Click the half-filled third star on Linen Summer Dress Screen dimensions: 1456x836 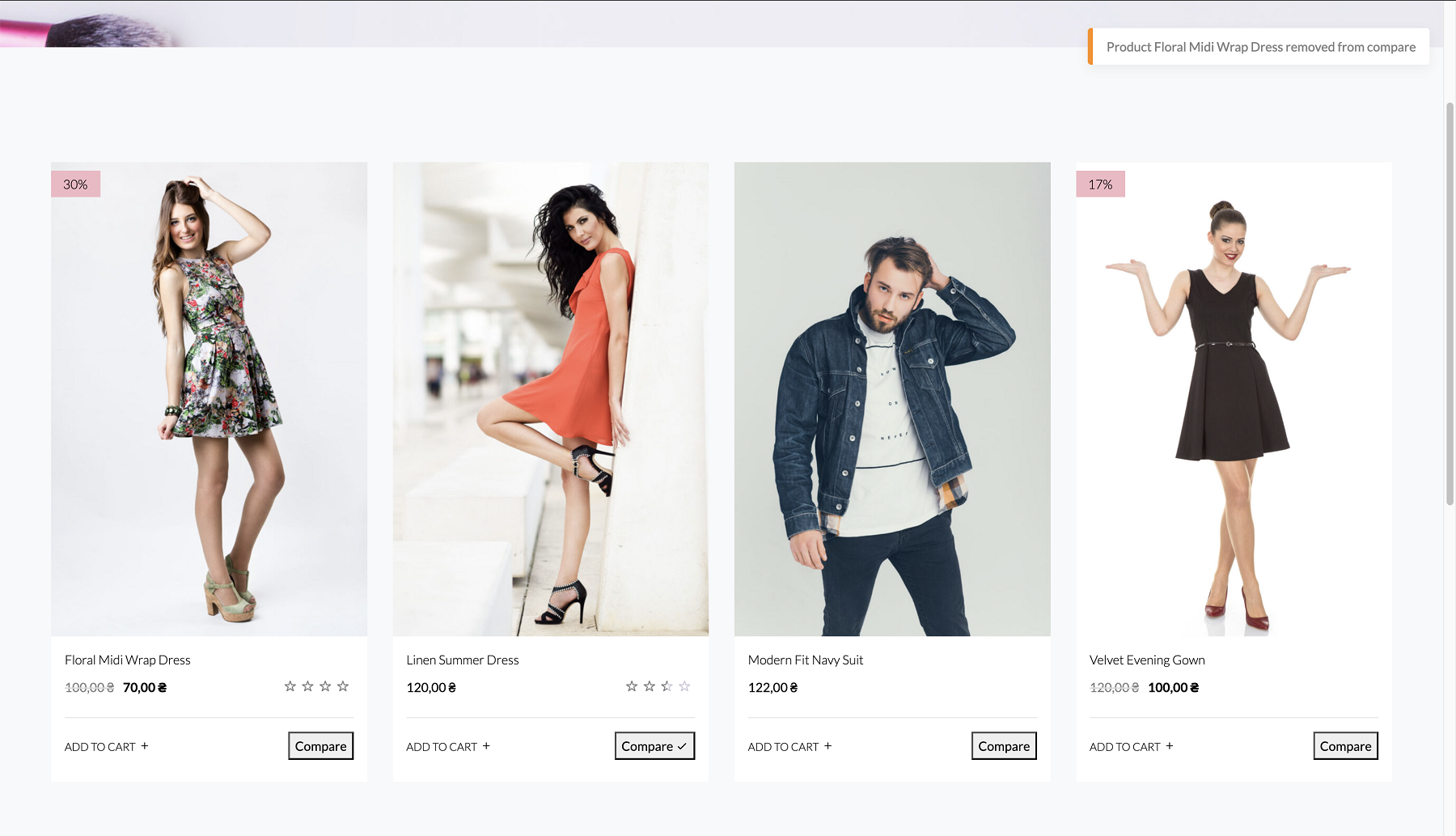tap(667, 686)
